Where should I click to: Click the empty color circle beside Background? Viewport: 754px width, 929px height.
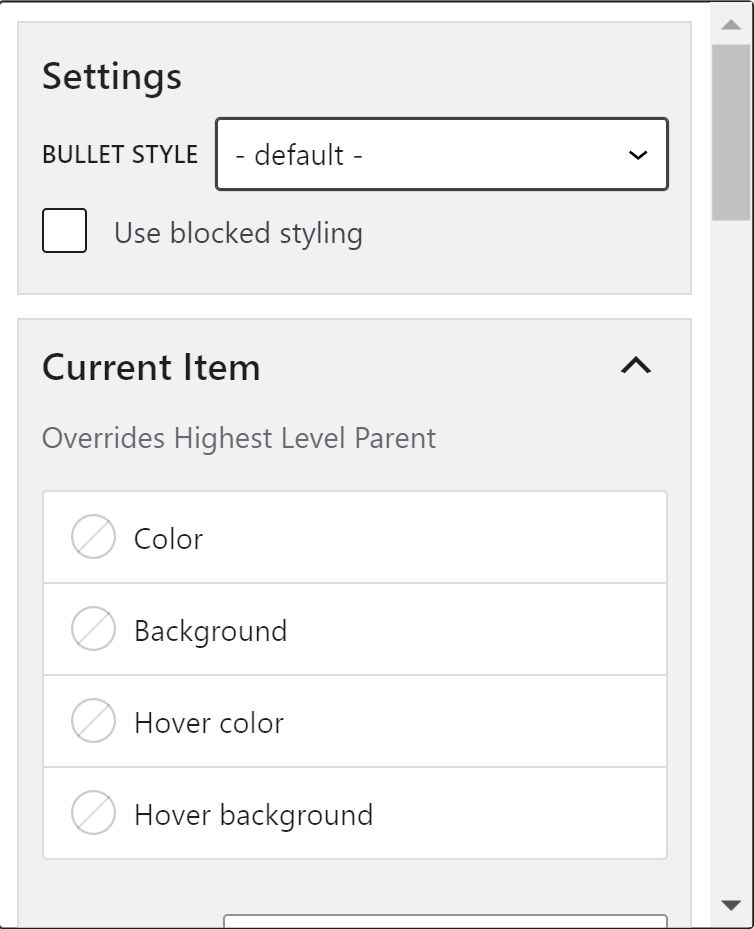93,629
